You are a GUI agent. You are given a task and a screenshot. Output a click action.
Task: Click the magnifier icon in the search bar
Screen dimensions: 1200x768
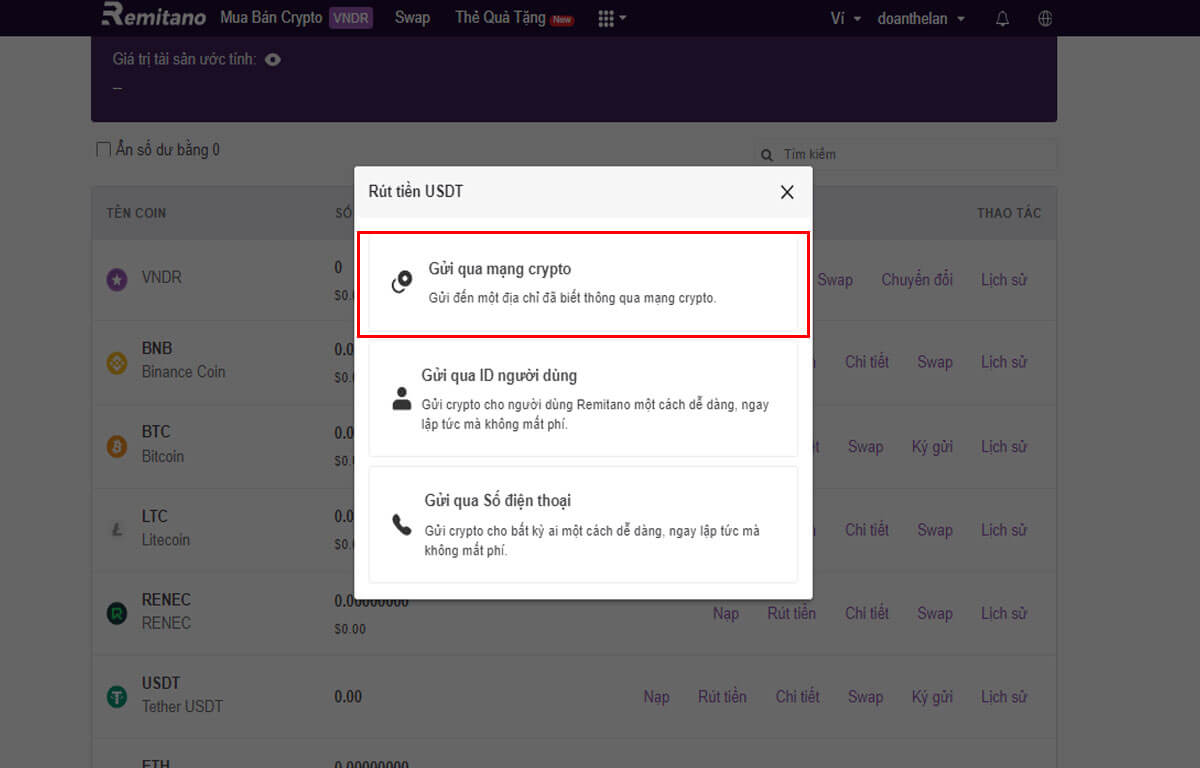point(766,155)
